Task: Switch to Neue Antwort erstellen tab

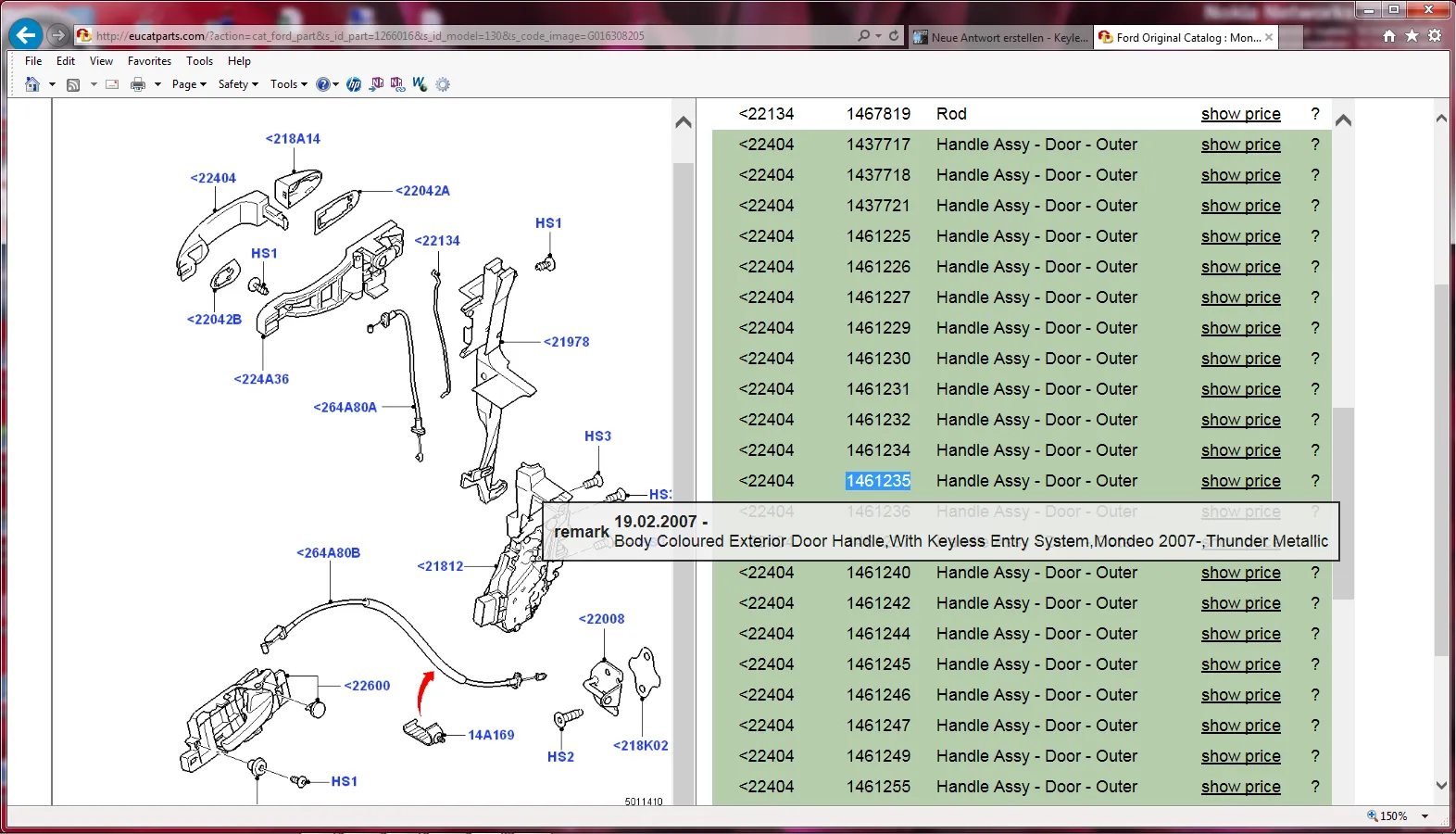Action: (x=1000, y=38)
